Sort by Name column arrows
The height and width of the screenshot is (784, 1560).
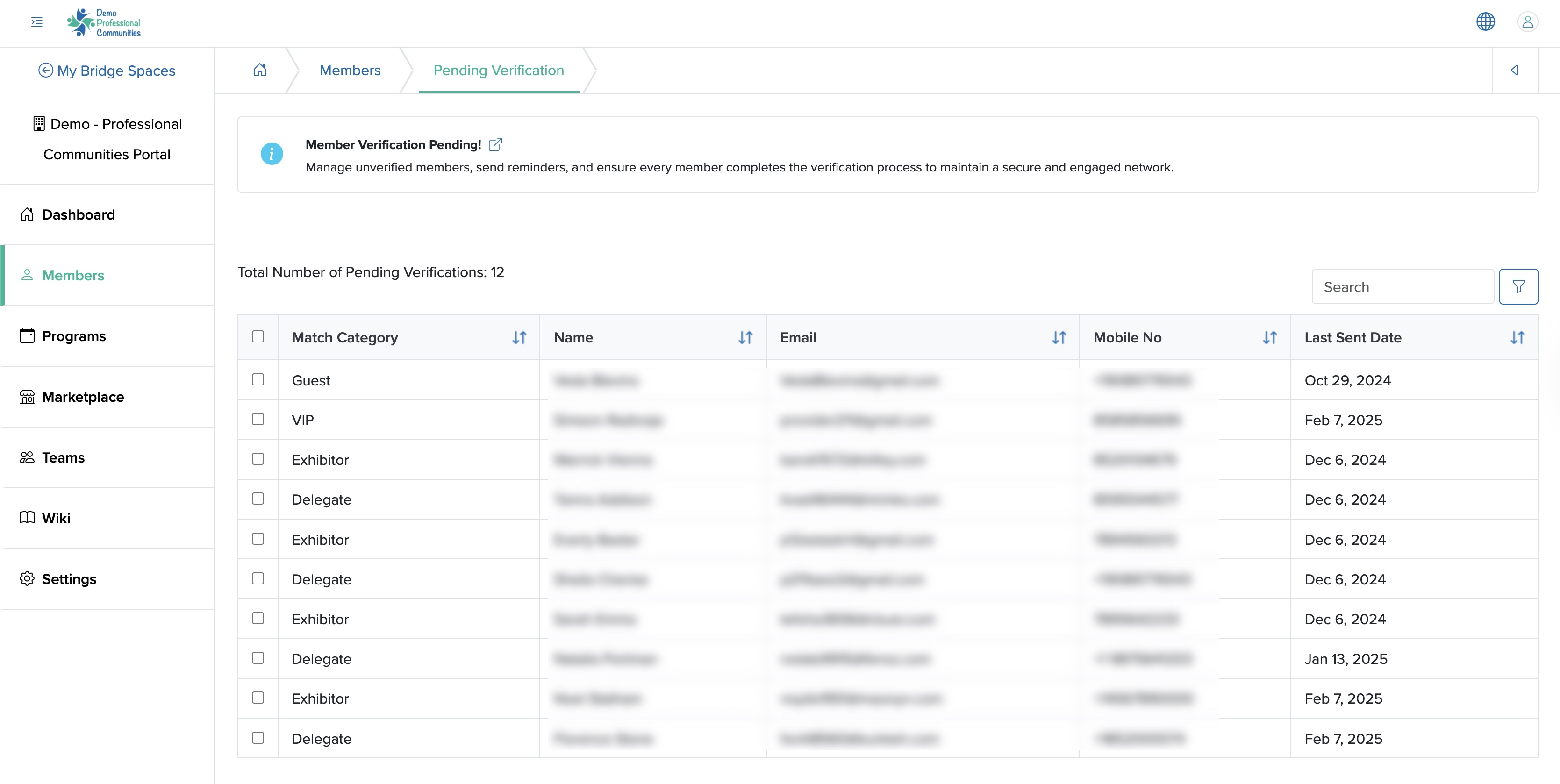(745, 338)
